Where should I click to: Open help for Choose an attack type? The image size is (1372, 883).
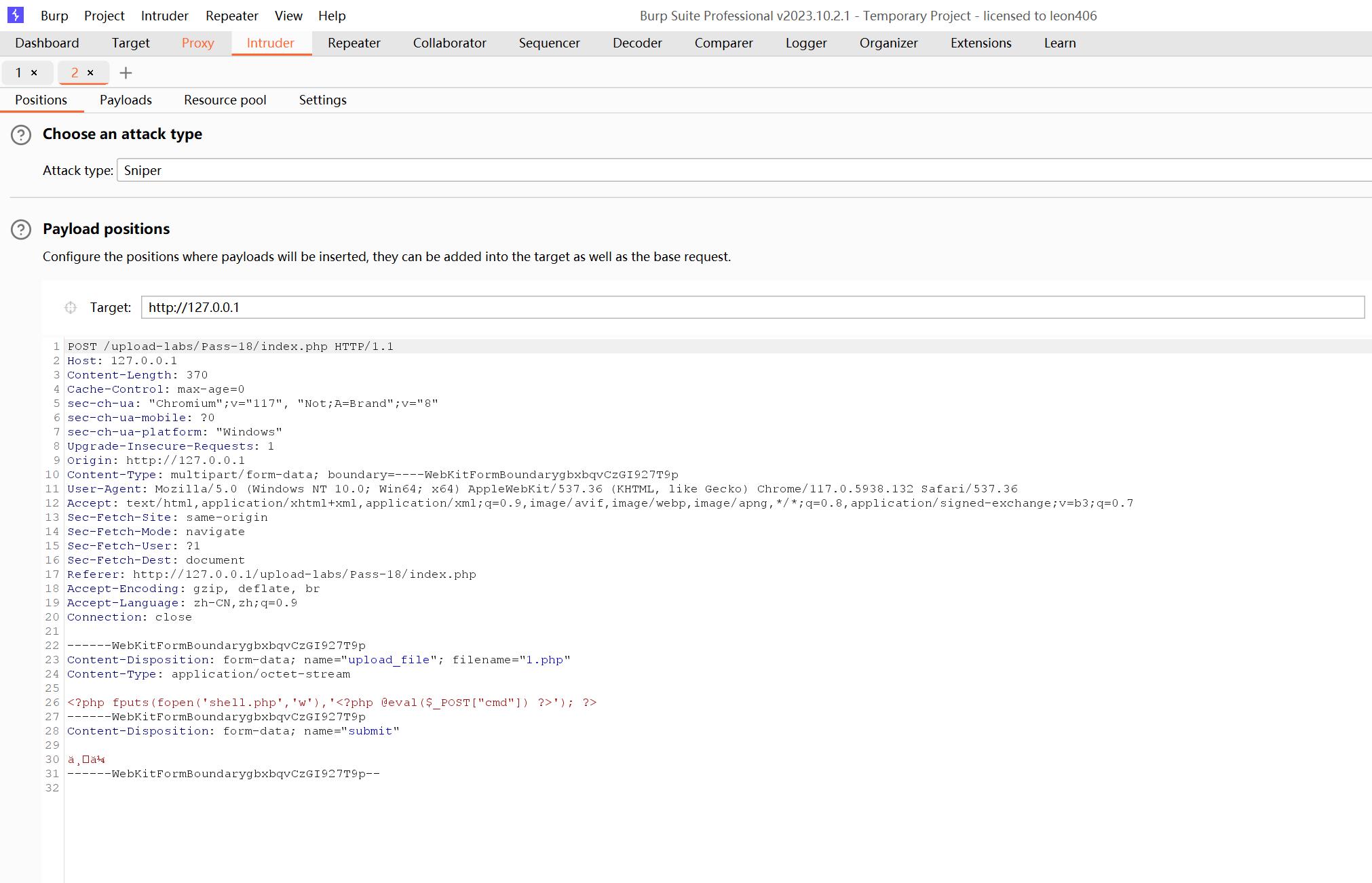pos(21,135)
